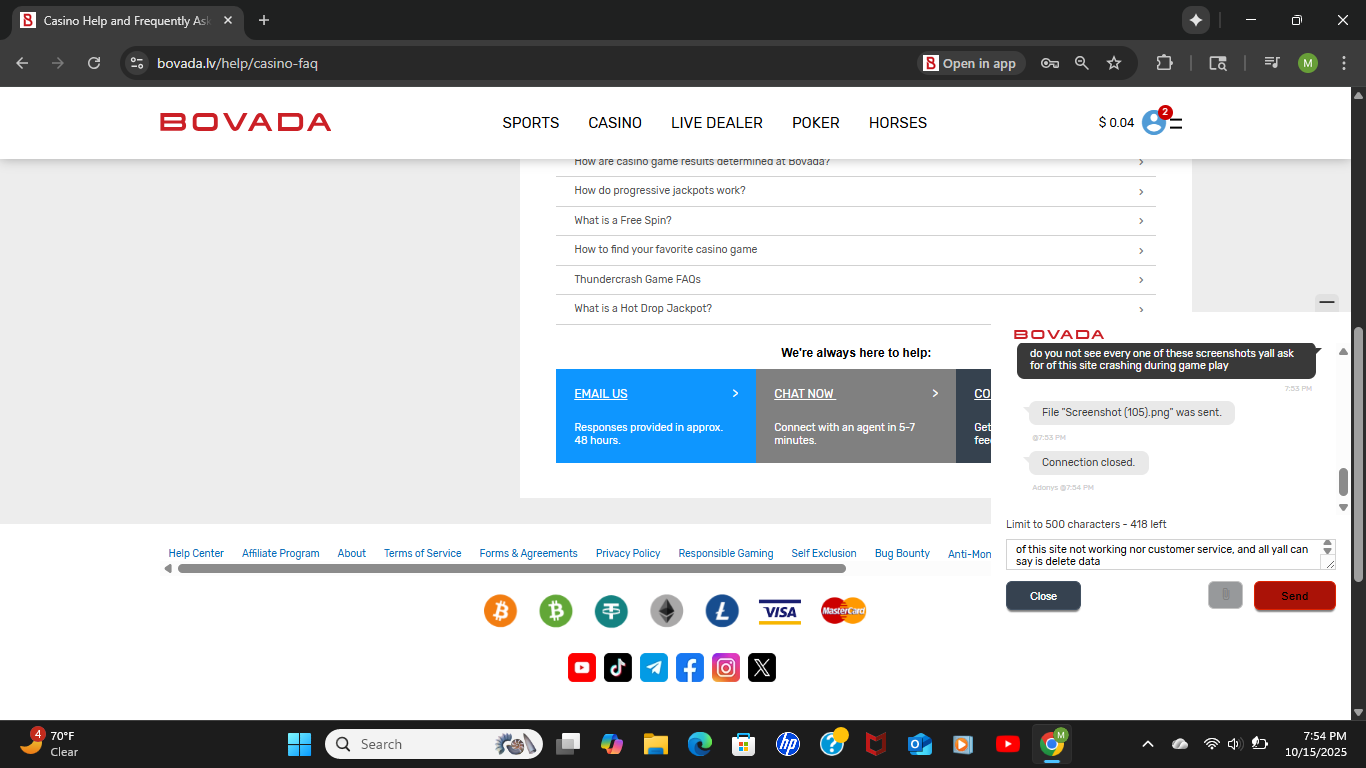The height and width of the screenshot is (768, 1366).
Task: Click the chat attachment paperclip button
Action: click(1225, 596)
